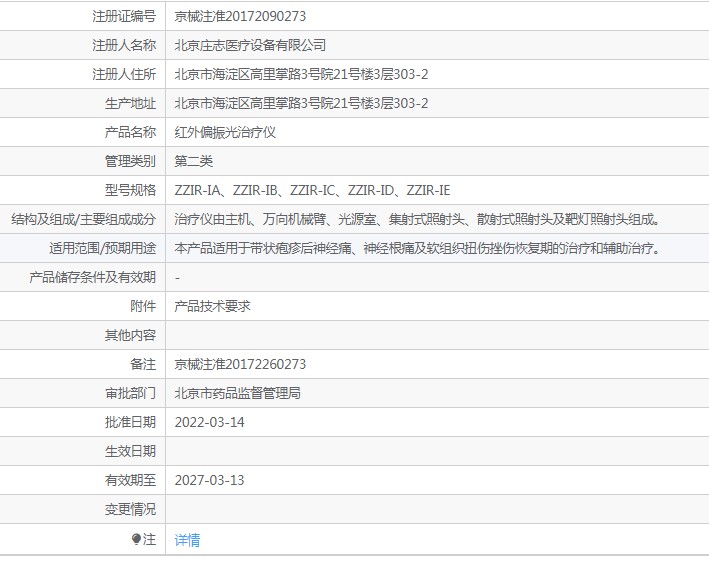Click the 管理类别 label
This screenshot has width=709, height=567.
130,161
